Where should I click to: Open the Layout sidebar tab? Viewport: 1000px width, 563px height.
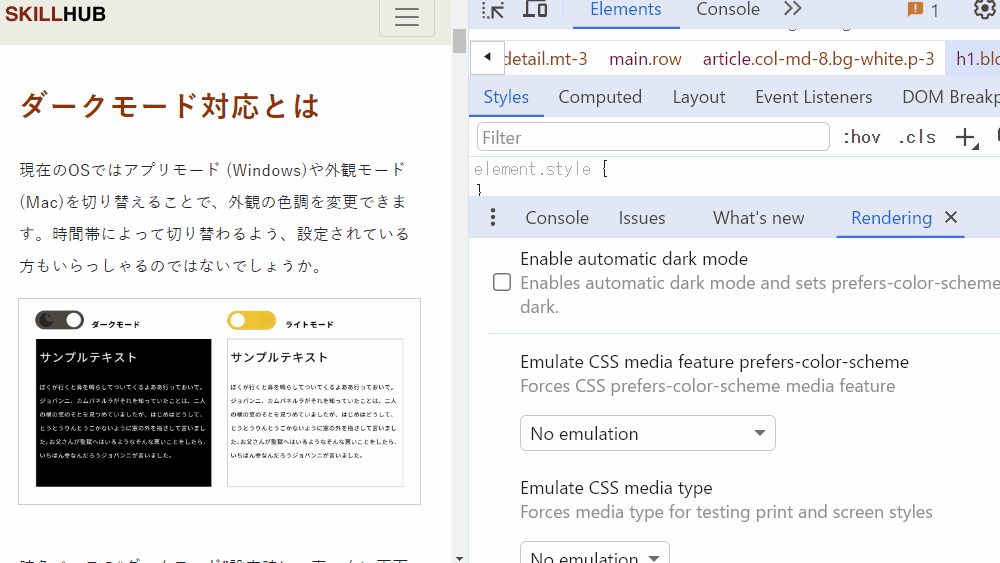[699, 97]
